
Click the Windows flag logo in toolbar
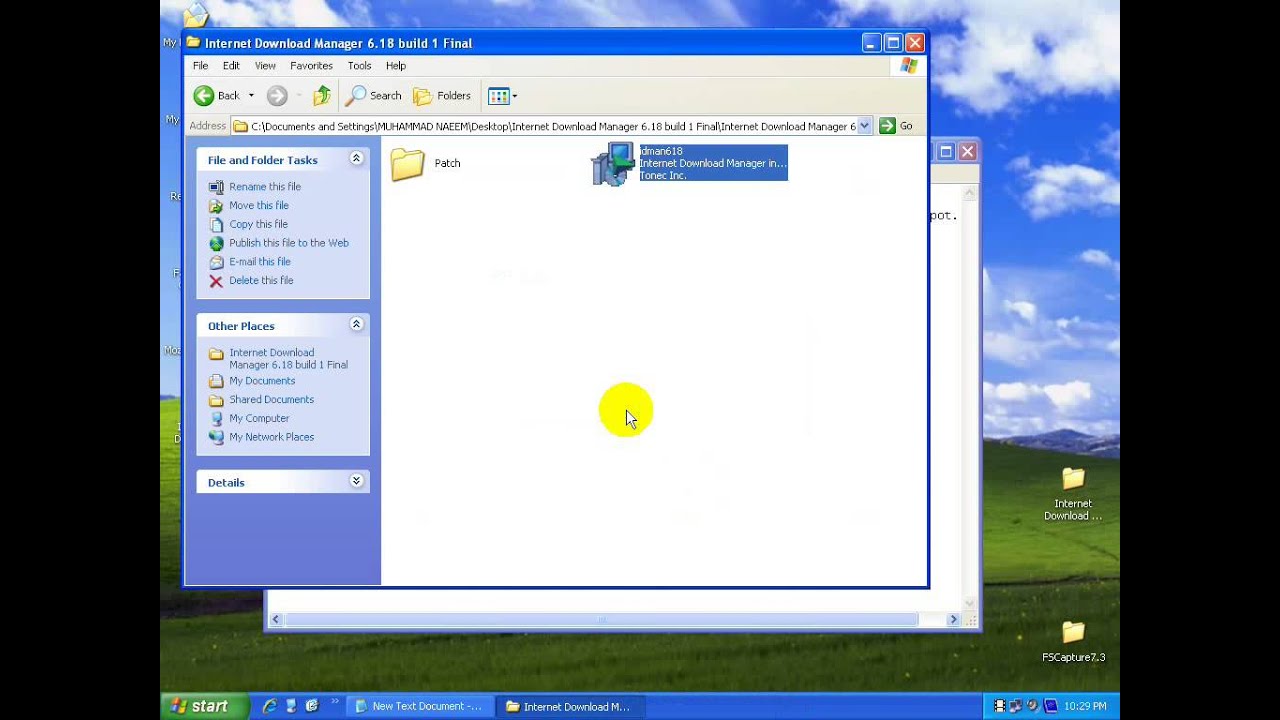908,66
